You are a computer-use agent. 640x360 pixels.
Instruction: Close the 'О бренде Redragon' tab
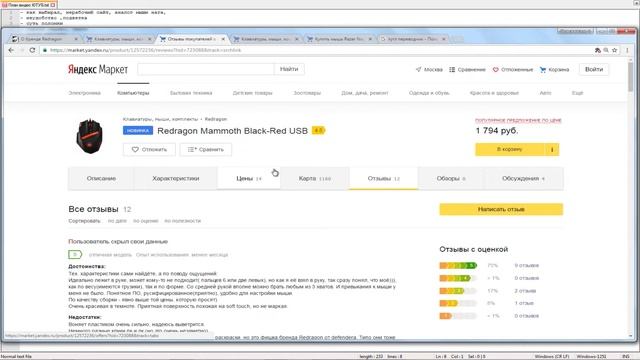click(76, 39)
